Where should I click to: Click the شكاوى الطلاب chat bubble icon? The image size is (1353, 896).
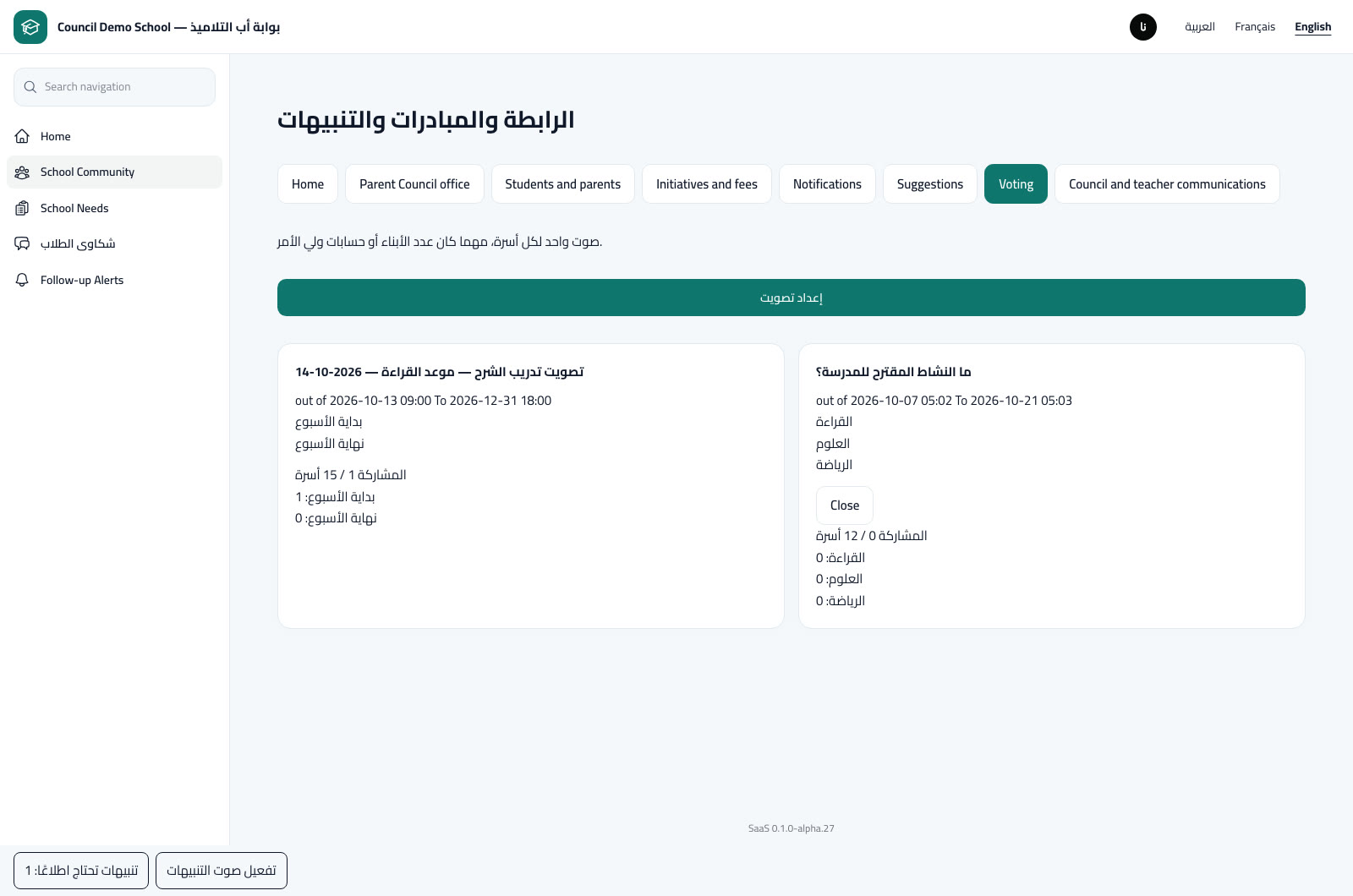(23, 243)
